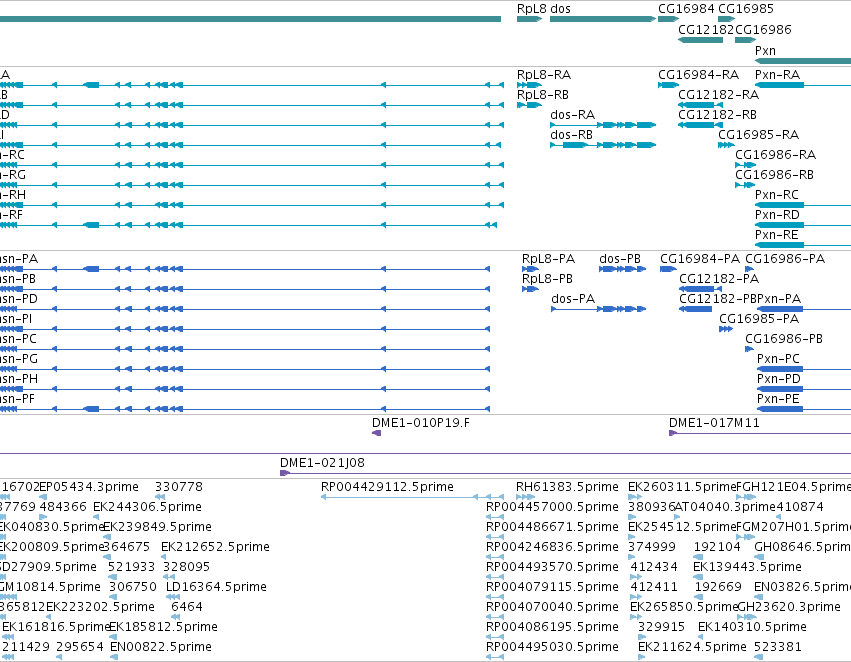The image size is (851, 662).
Task: Open the Pxn-PD feature
Action: coord(779,379)
